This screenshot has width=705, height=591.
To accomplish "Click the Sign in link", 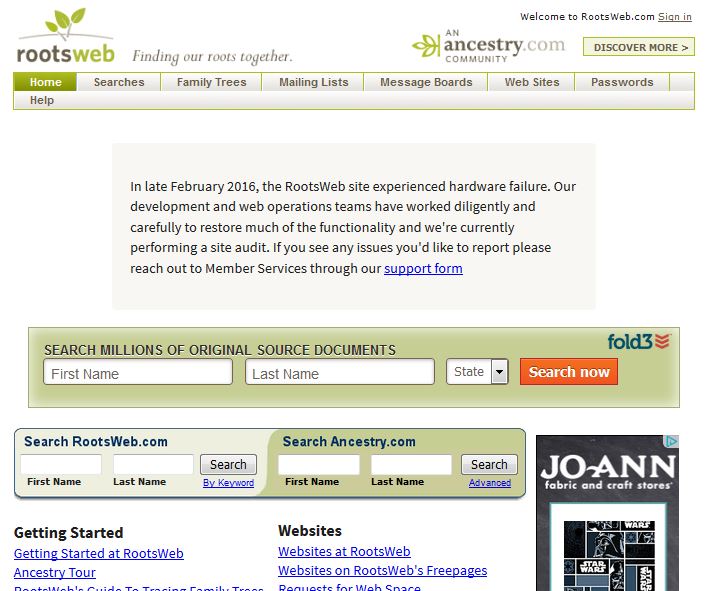I will (674, 17).
